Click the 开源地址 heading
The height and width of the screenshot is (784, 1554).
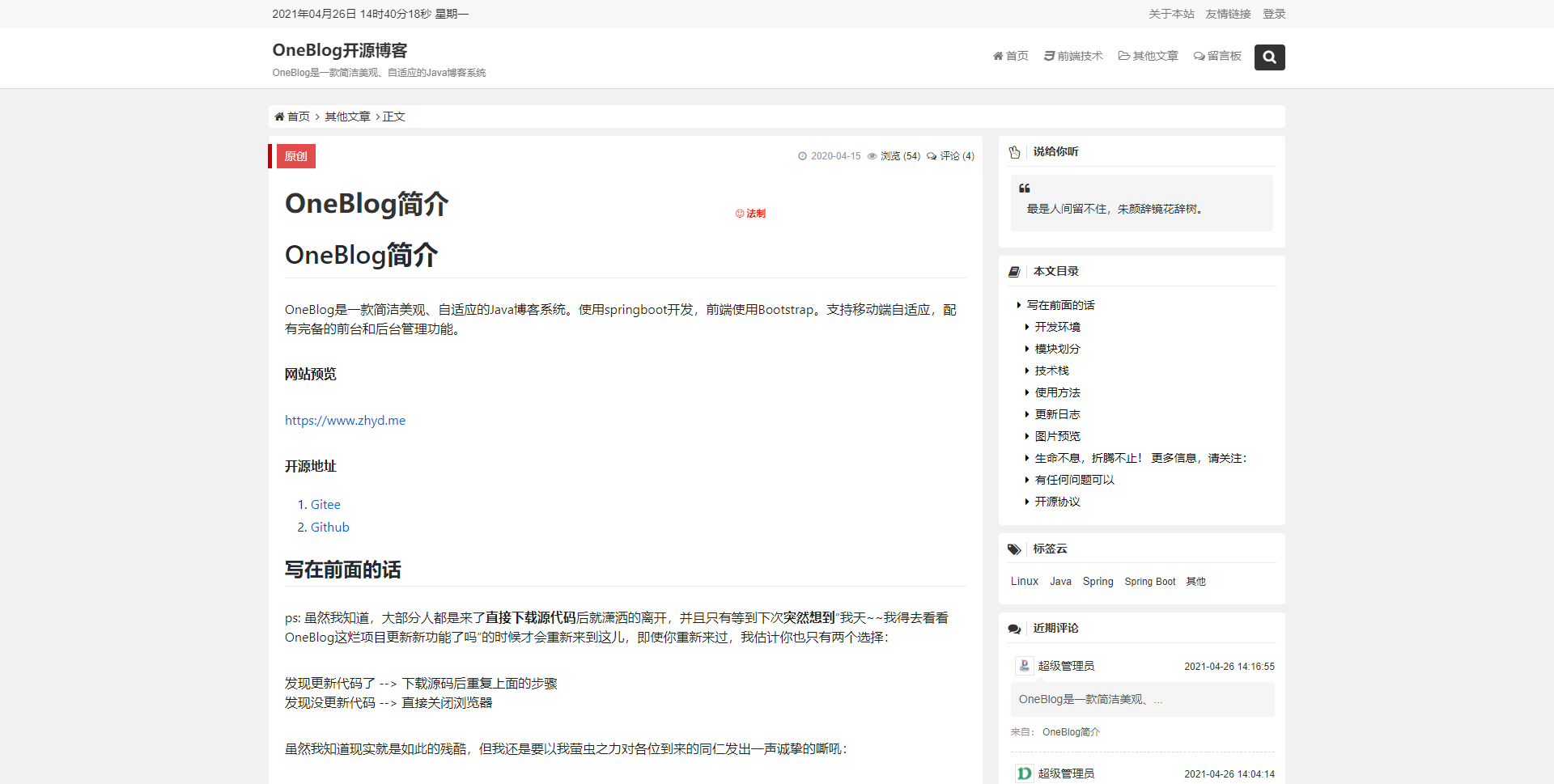point(311,466)
